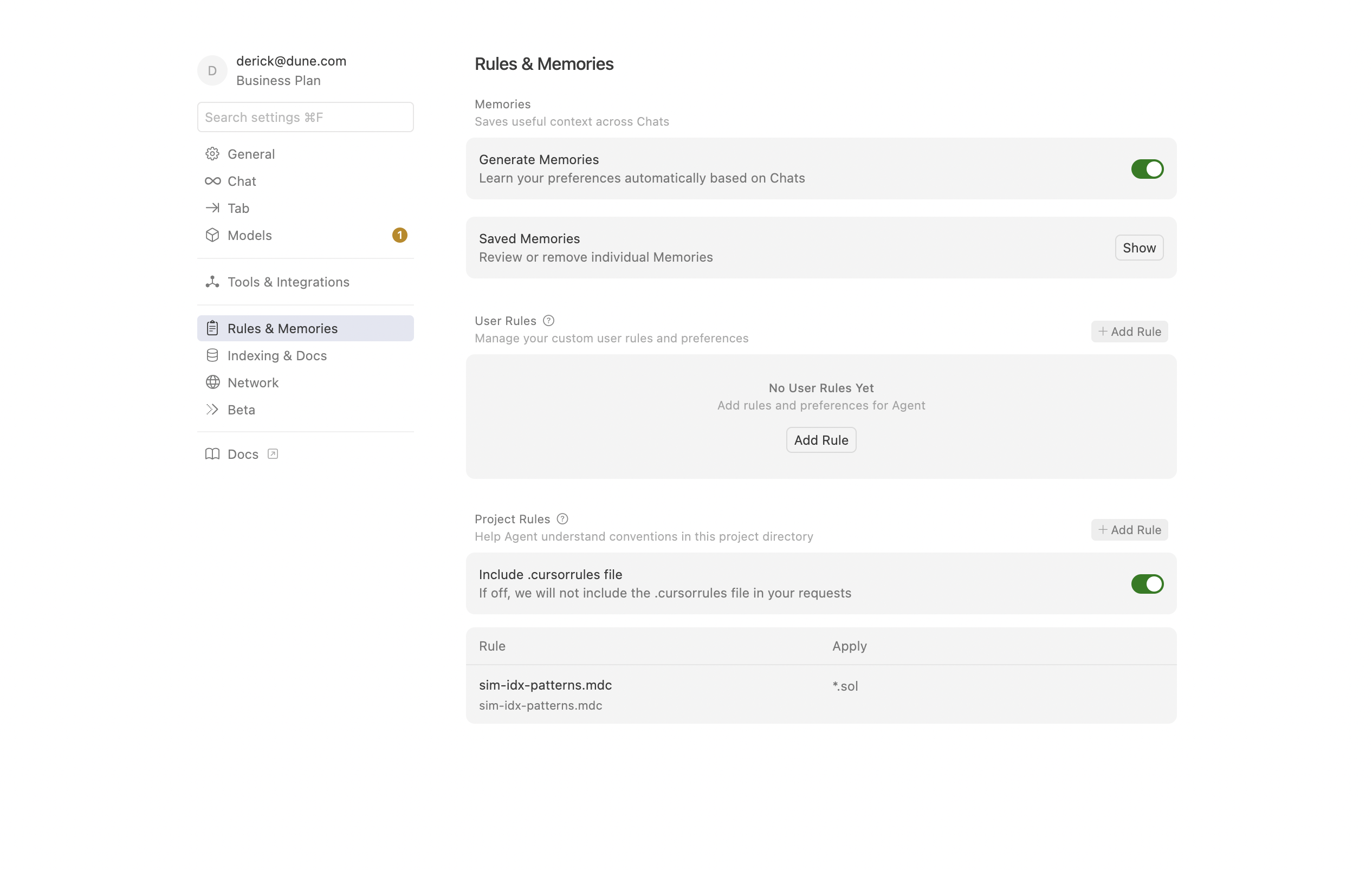
Task: Open the Beta settings section
Action: (x=241, y=410)
